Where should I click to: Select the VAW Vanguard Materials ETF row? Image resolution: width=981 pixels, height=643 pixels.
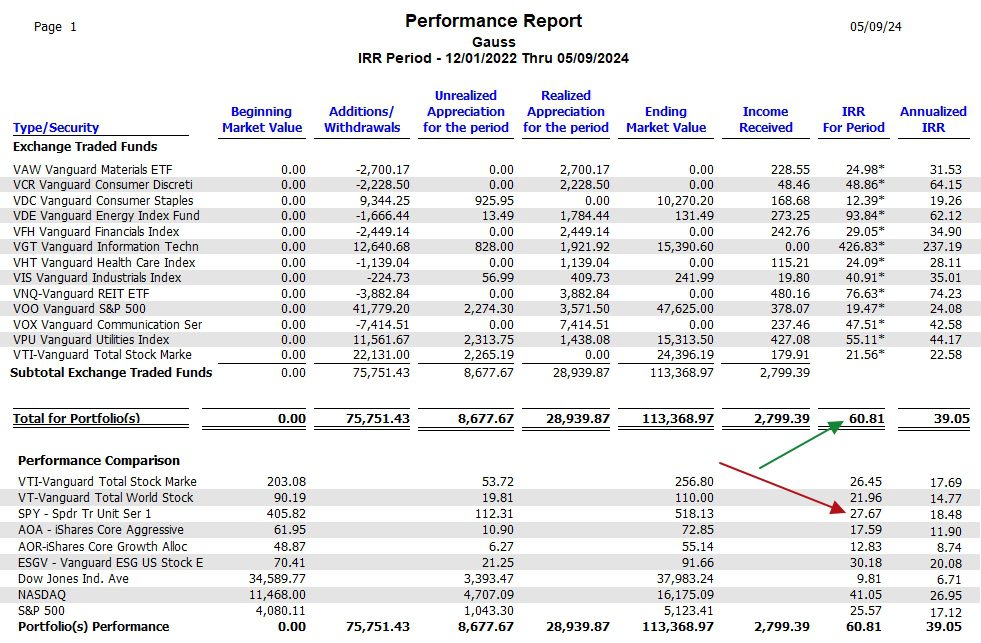[x=490, y=170]
